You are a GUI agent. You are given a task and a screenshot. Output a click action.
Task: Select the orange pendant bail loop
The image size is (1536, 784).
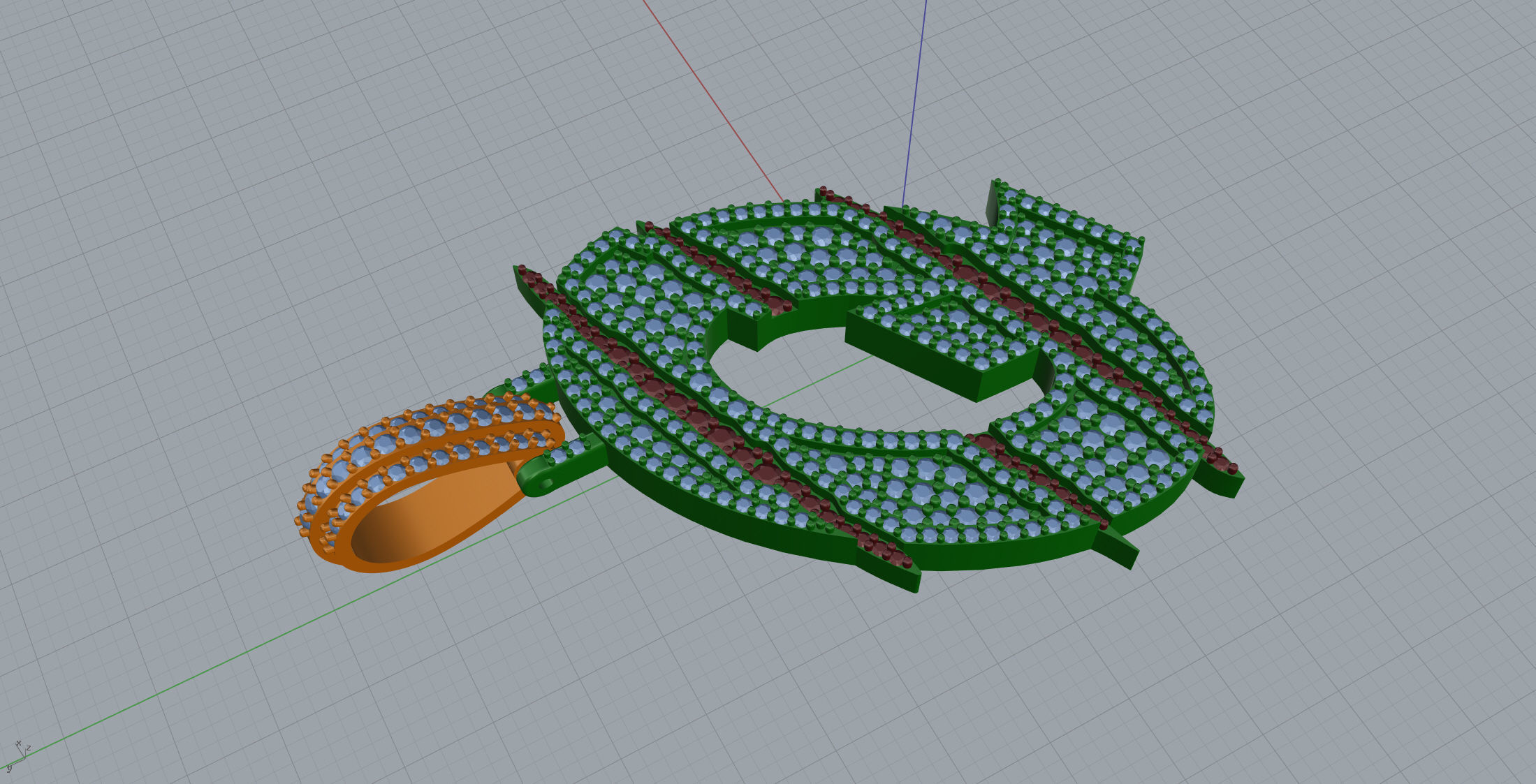pyautogui.click(x=430, y=484)
